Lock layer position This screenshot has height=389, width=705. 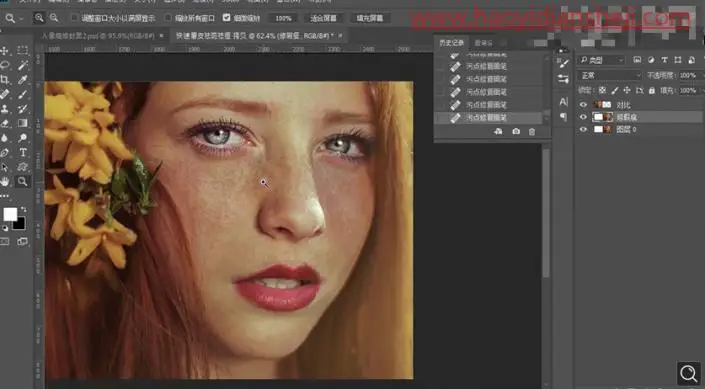(x=627, y=91)
